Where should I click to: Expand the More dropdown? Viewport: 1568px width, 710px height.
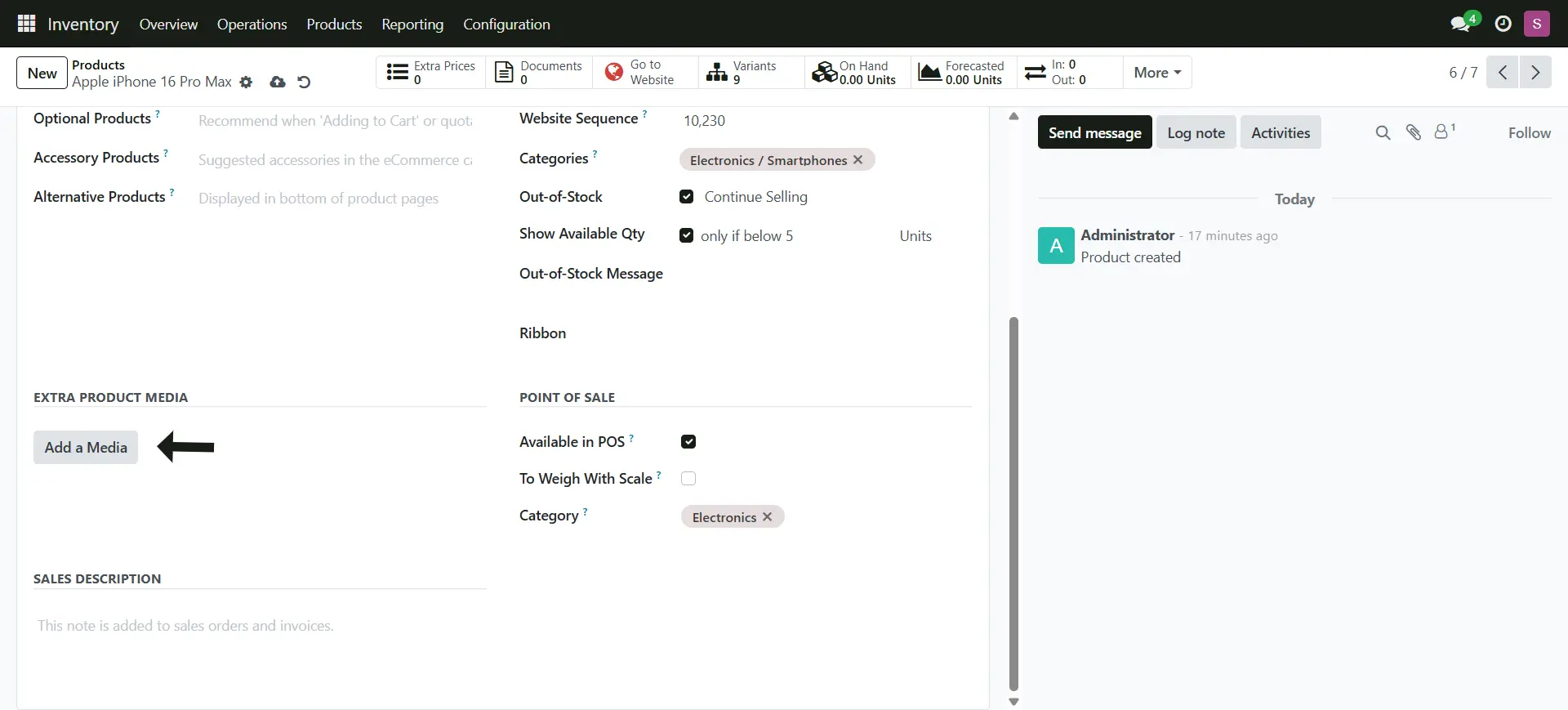click(x=1157, y=72)
